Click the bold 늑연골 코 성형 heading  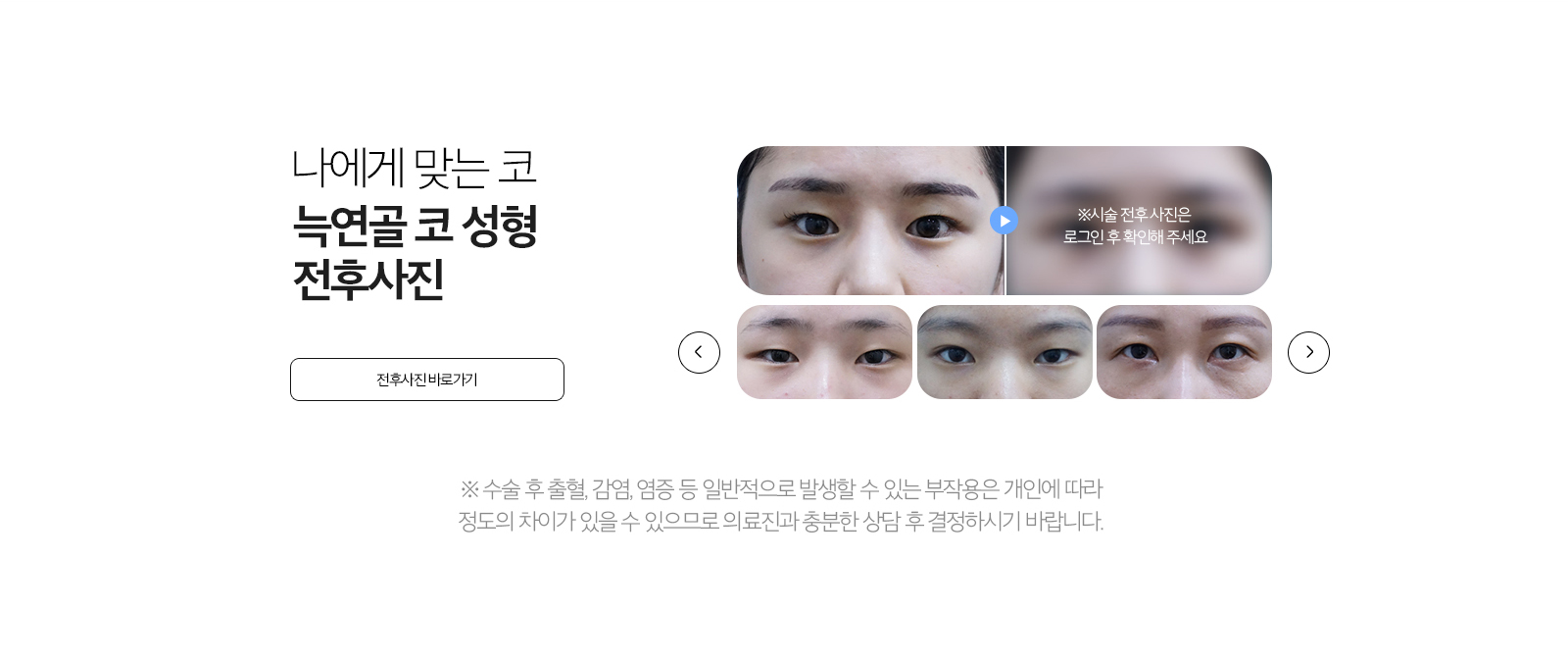tap(416, 225)
